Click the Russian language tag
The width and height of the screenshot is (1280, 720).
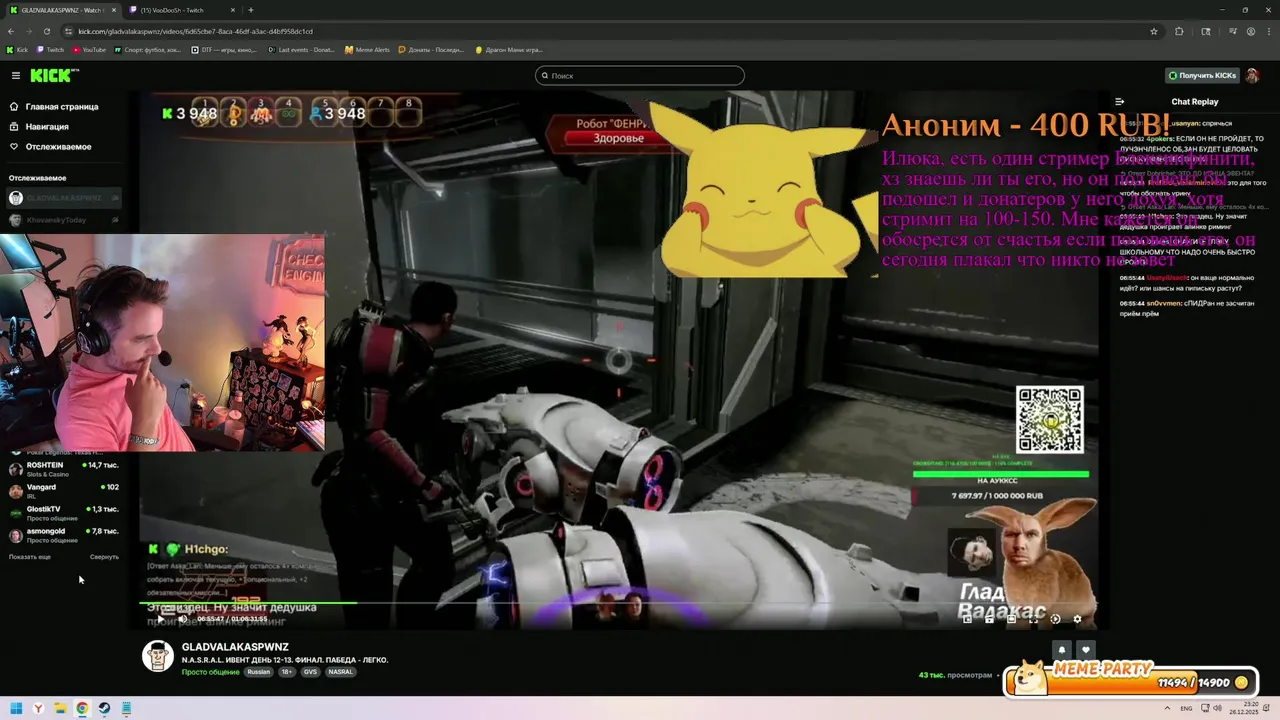(259, 672)
